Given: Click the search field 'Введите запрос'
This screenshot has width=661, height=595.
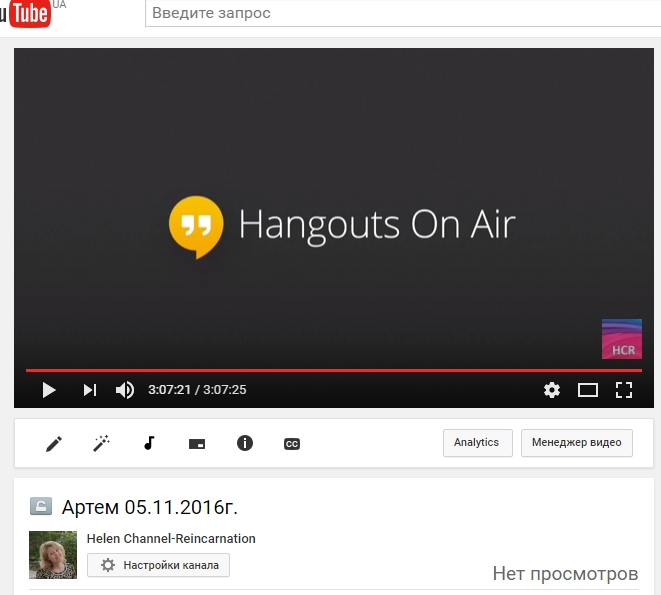Looking at the screenshot, I should pyautogui.click(x=400, y=14).
